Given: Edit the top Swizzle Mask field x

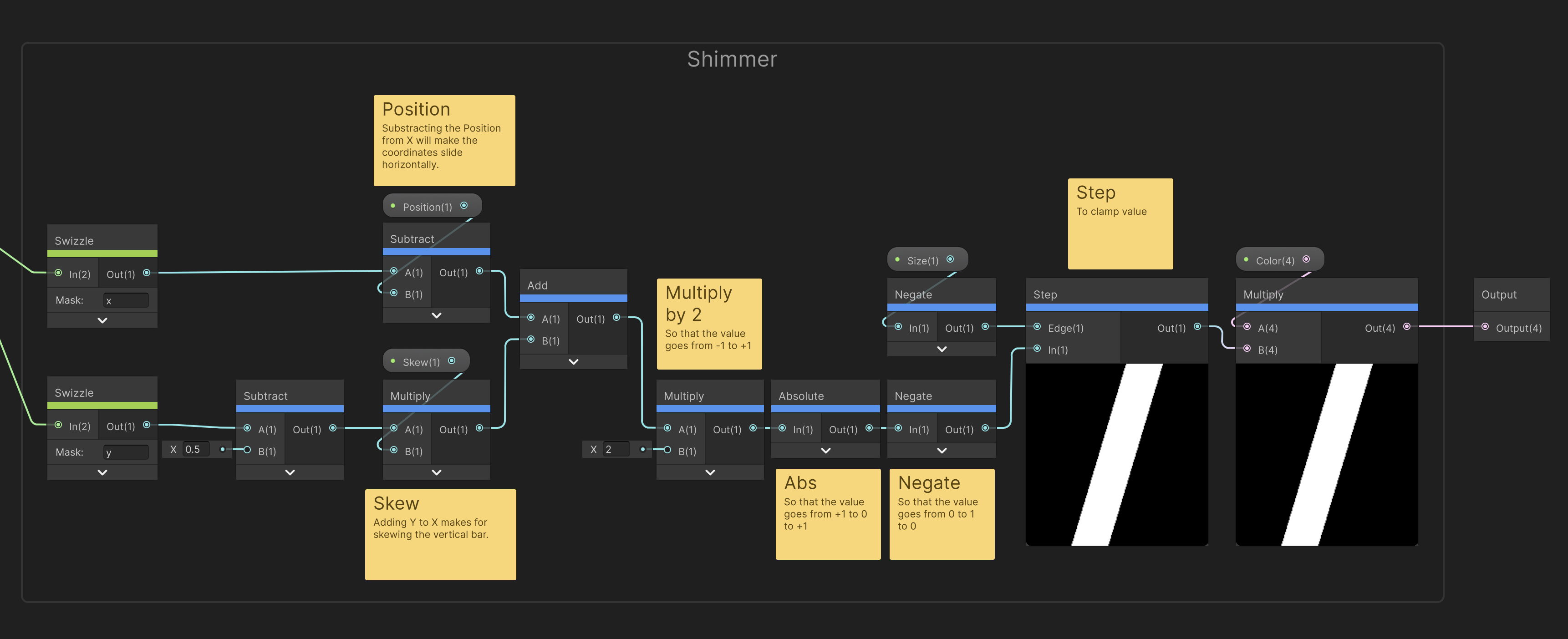Looking at the screenshot, I should tap(126, 300).
